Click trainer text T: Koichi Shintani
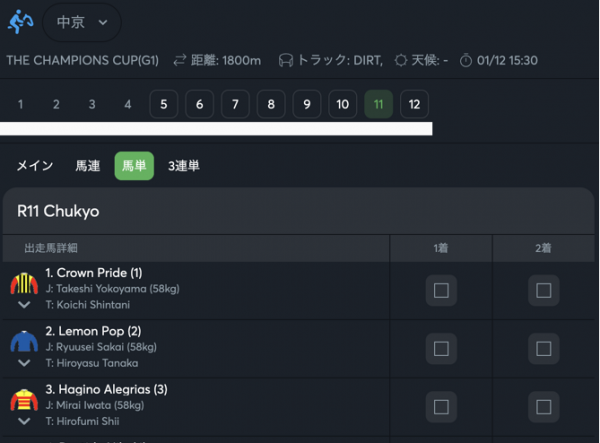 (x=88, y=305)
